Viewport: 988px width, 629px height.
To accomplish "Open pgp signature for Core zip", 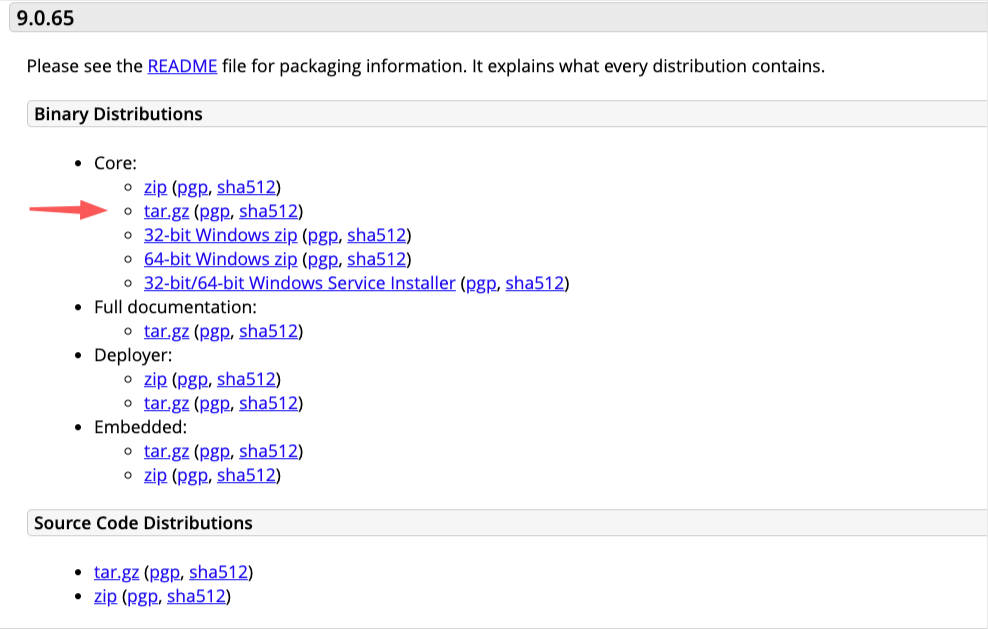I will coord(192,188).
